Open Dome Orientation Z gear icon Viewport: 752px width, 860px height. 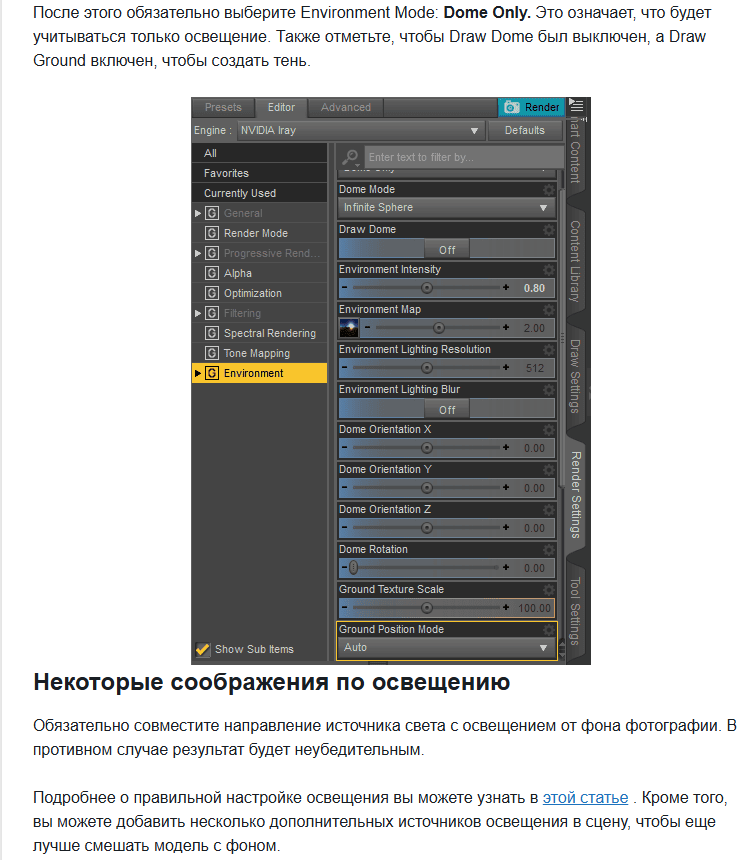click(x=549, y=510)
